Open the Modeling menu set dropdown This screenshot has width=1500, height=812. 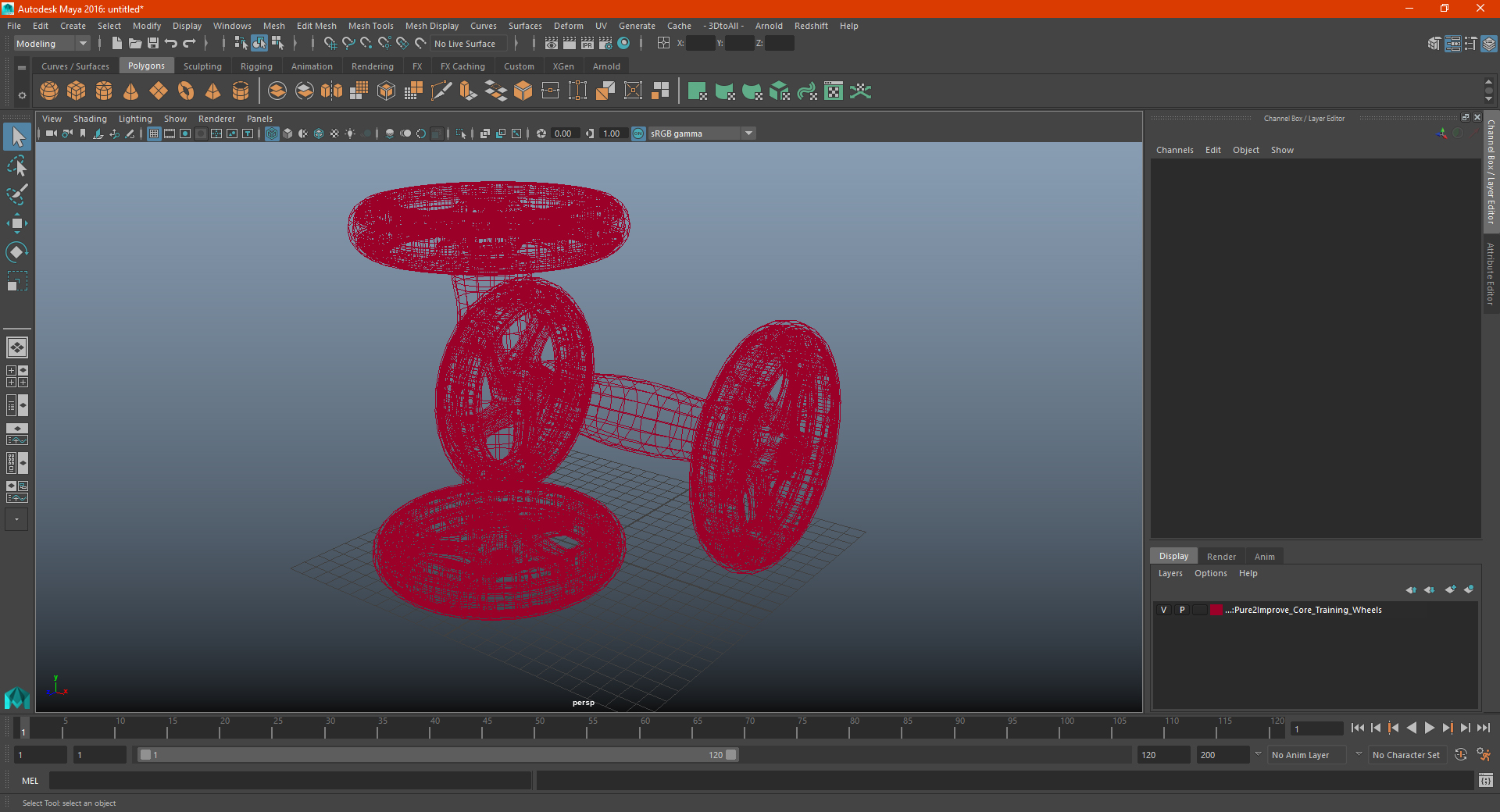click(52, 44)
